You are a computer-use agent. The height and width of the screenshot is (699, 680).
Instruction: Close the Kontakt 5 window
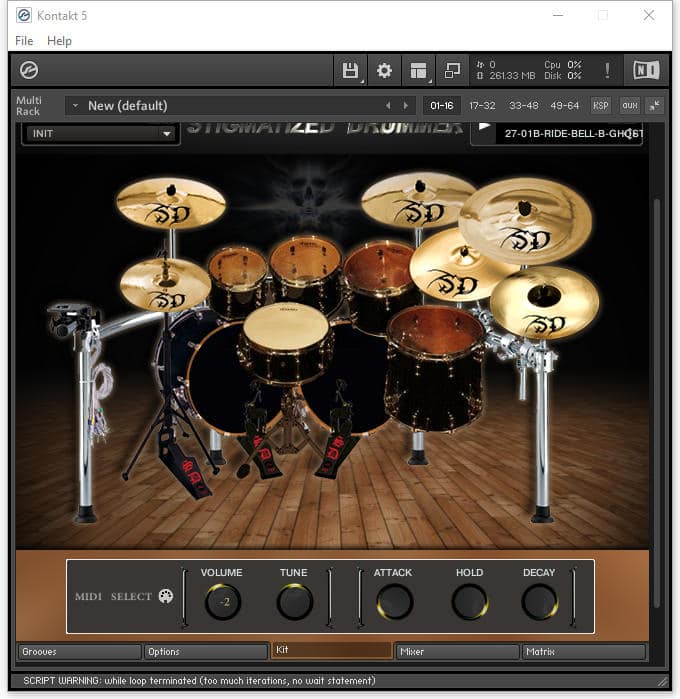tap(649, 15)
